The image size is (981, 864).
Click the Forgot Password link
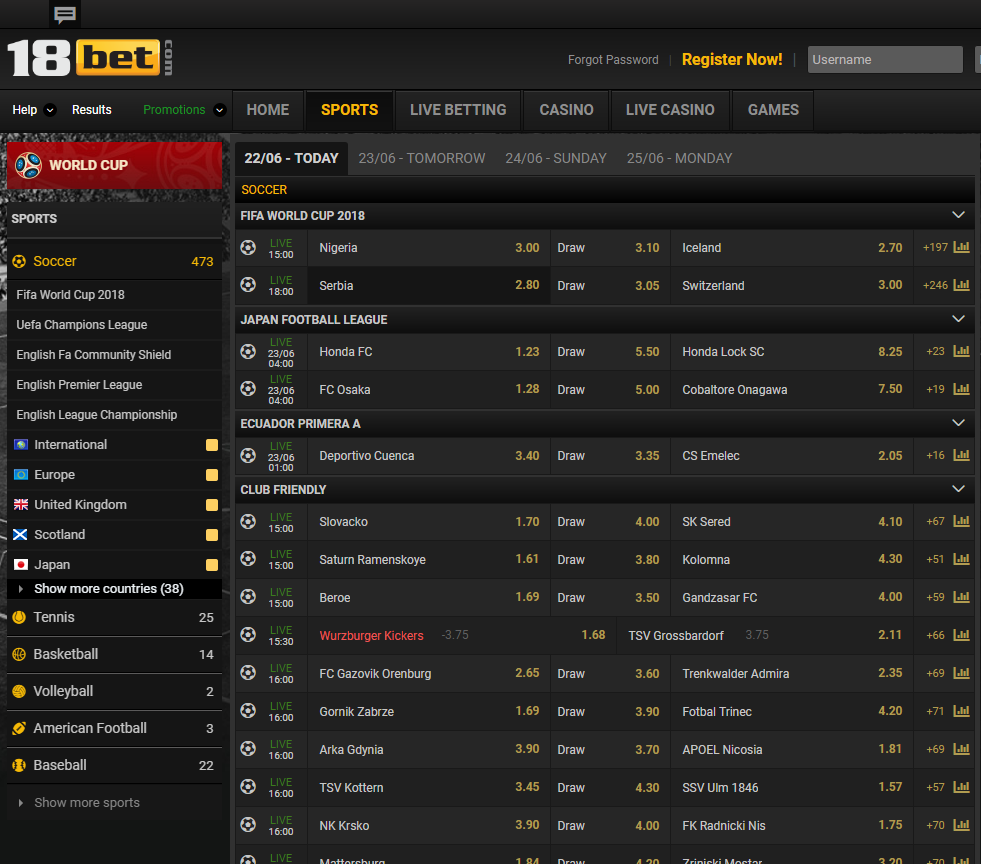coord(613,59)
